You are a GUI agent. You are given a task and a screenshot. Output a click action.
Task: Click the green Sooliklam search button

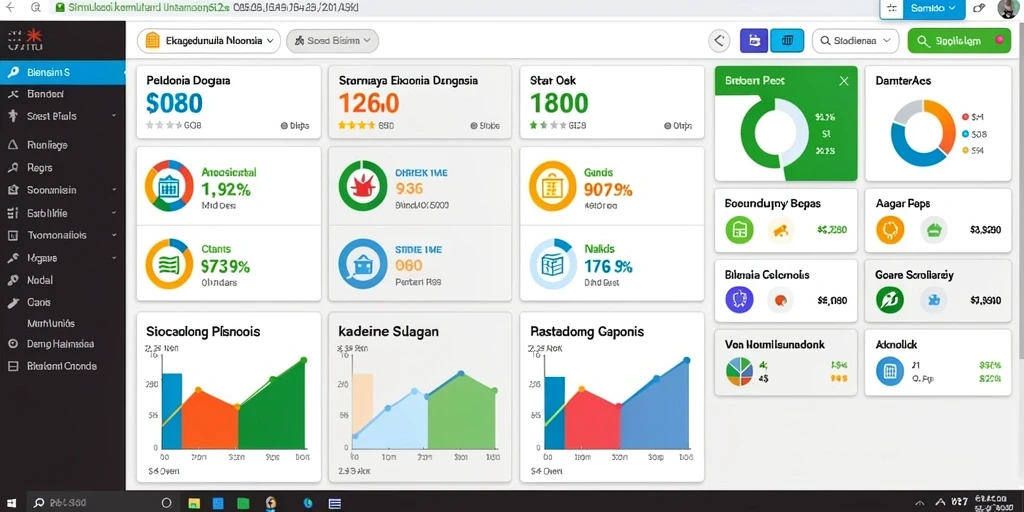tap(959, 40)
